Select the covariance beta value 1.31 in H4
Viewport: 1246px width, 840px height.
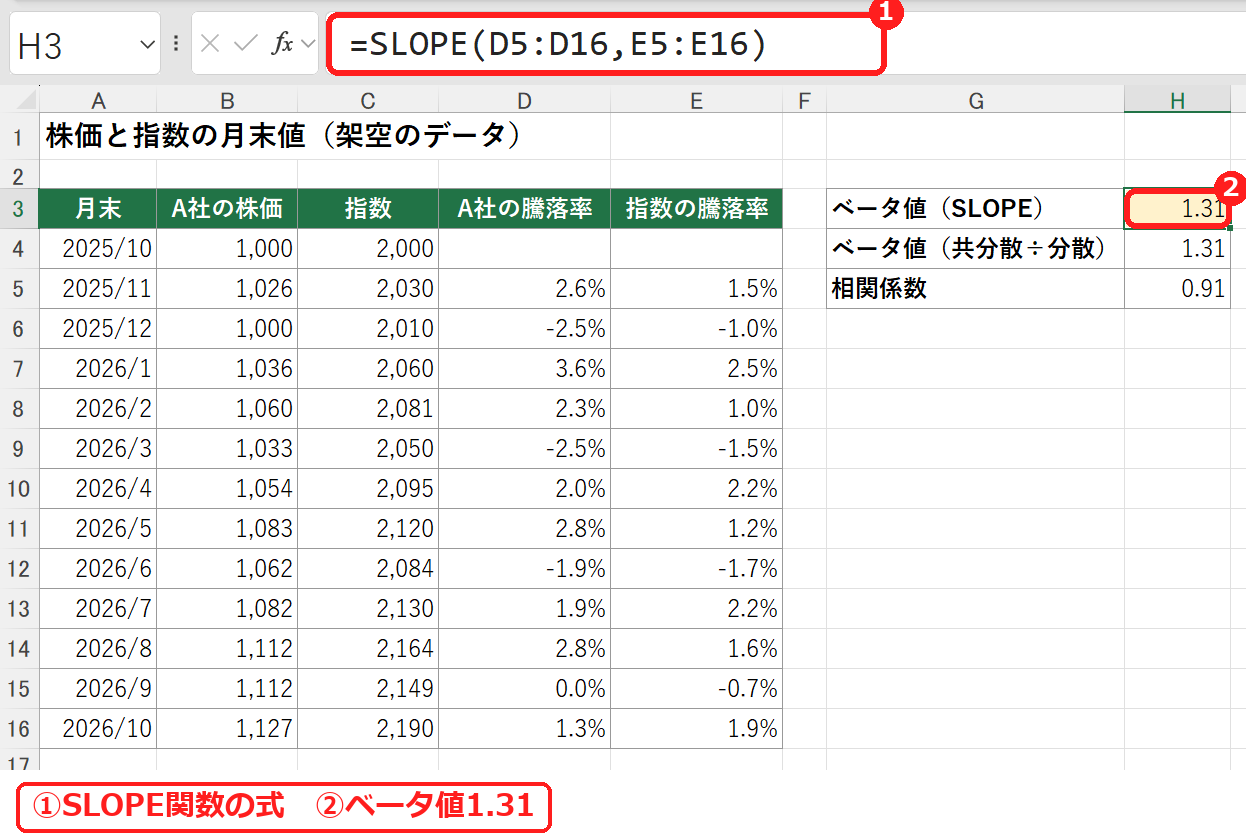1177,248
